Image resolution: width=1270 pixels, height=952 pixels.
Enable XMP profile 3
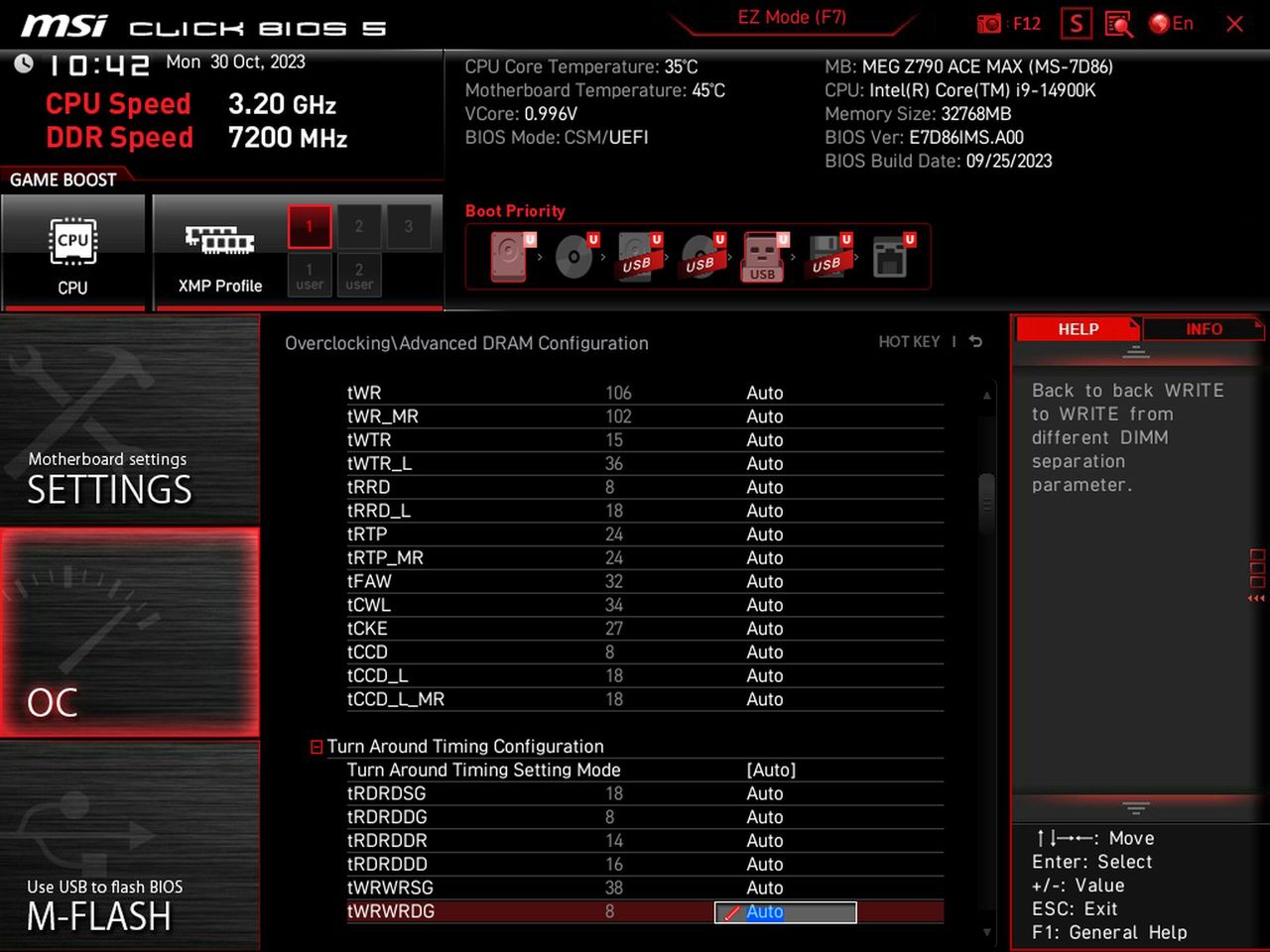(x=409, y=226)
